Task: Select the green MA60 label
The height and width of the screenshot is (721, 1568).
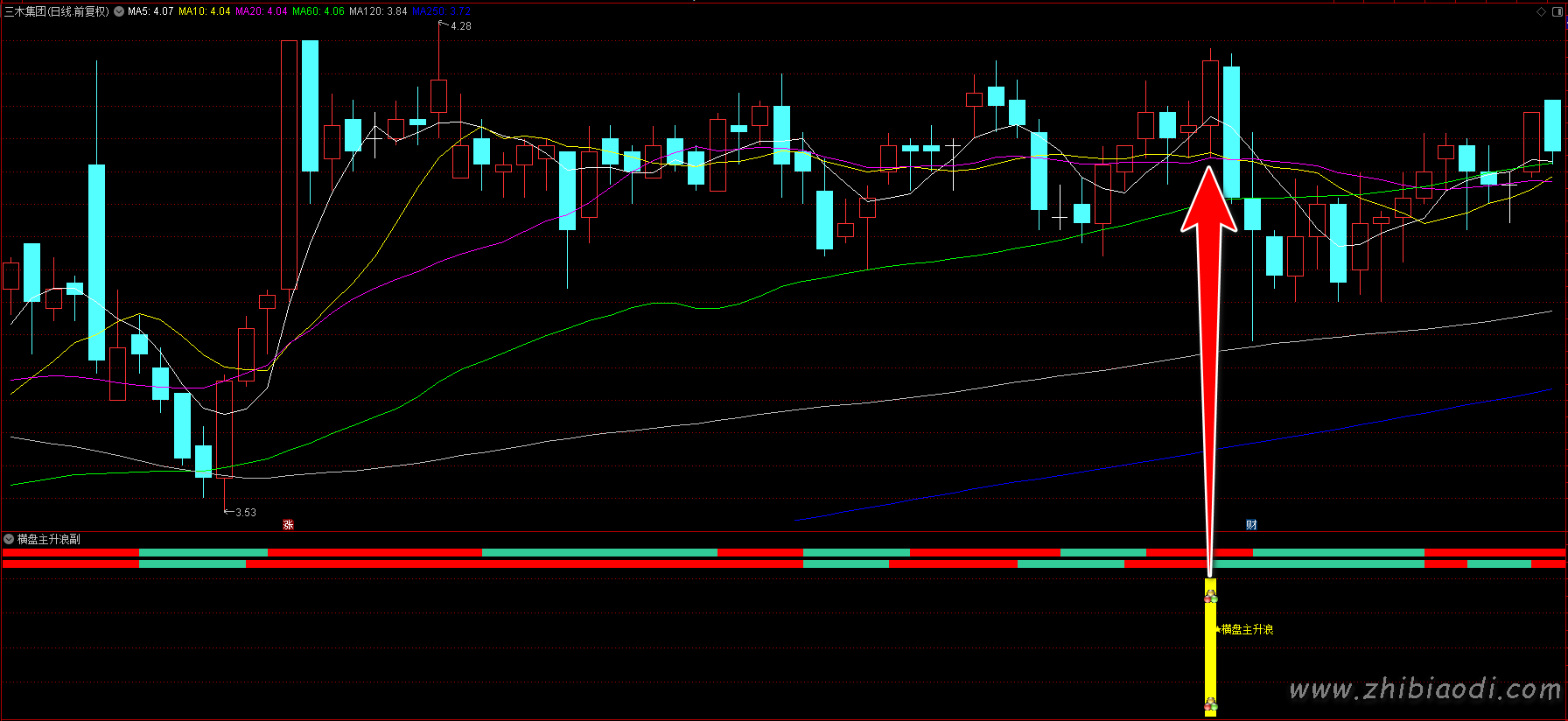Action: (x=318, y=11)
